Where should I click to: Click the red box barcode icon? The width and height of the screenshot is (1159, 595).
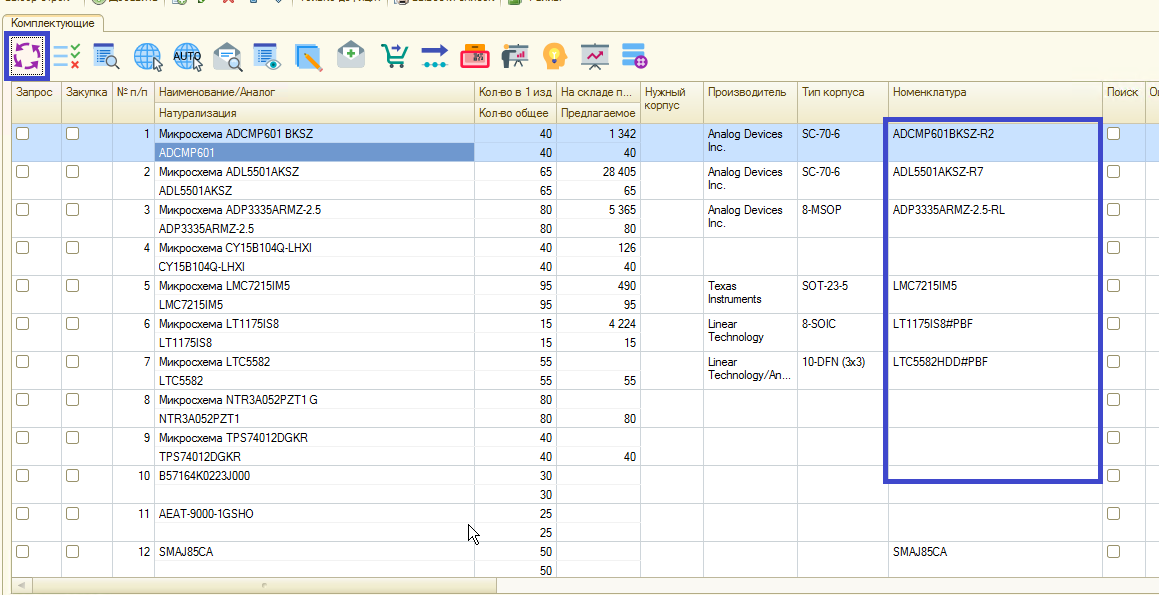[x=474, y=56]
